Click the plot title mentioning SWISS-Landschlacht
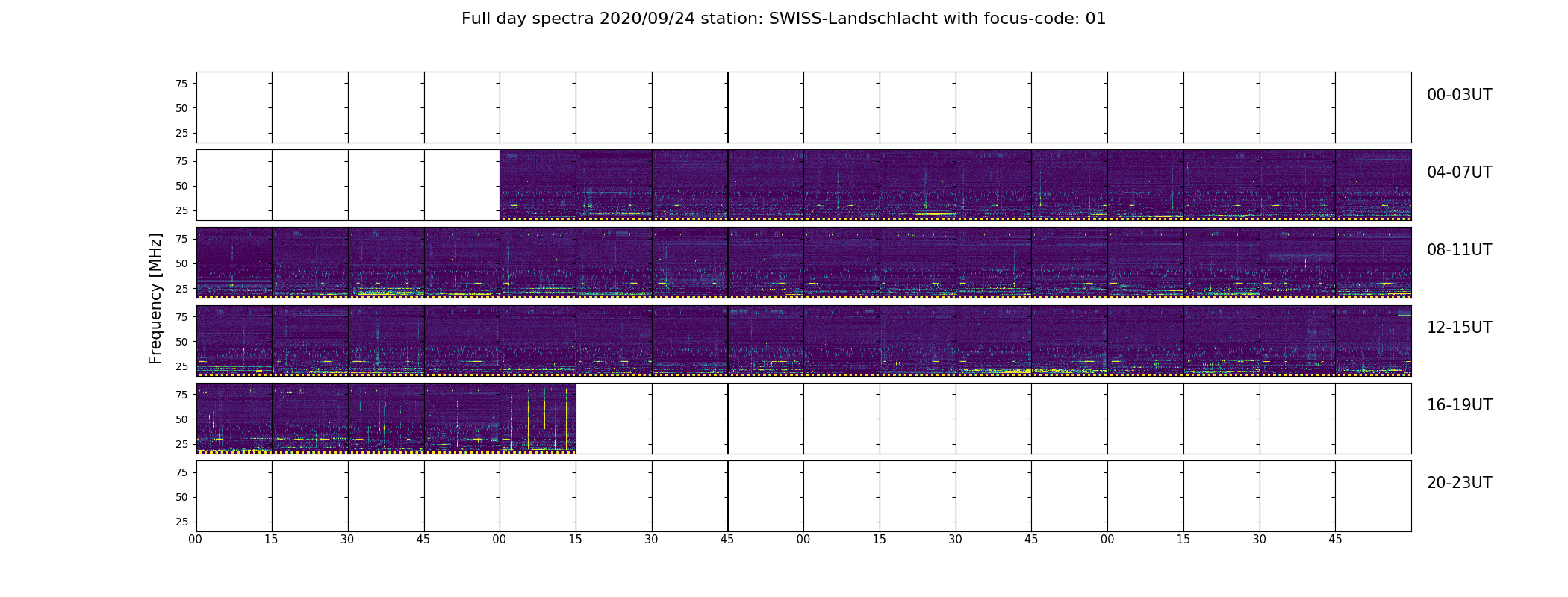This screenshot has height=597, width=1568. pyautogui.click(x=783, y=19)
